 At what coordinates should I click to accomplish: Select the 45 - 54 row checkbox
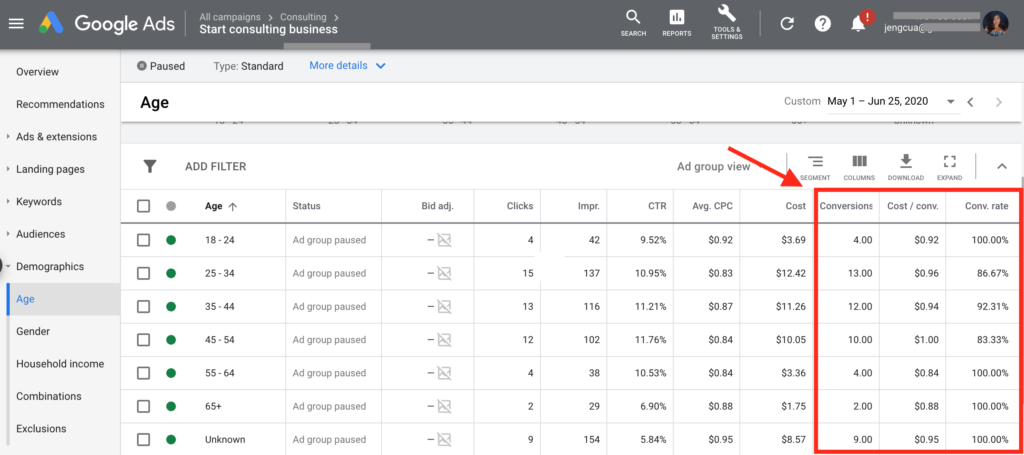(143, 339)
